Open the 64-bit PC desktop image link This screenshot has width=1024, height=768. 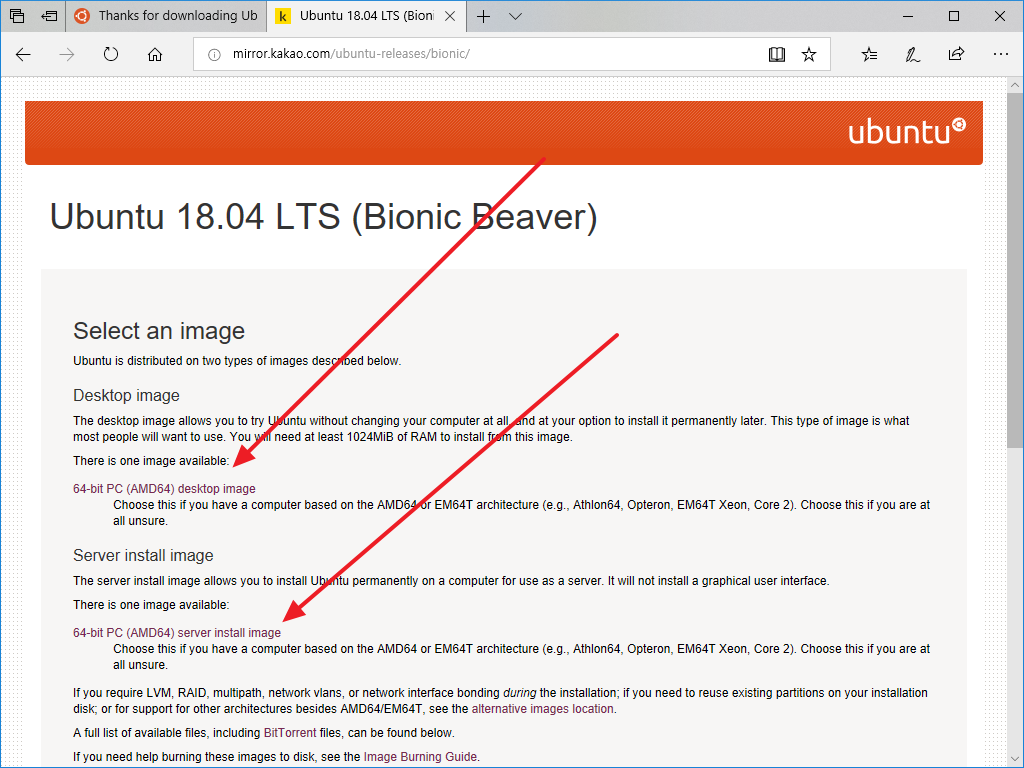pyautogui.click(x=164, y=488)
